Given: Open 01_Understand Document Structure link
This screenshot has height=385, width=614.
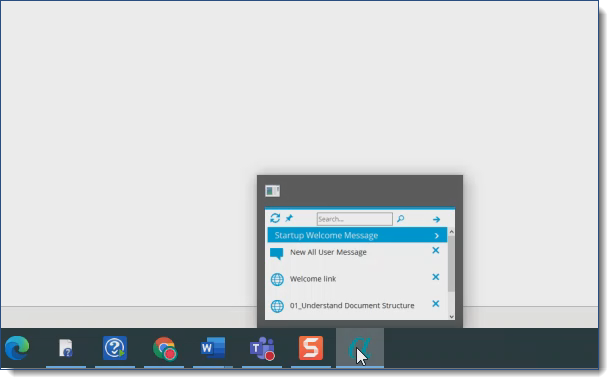Looking at the screenshot, I should [352, 305].
